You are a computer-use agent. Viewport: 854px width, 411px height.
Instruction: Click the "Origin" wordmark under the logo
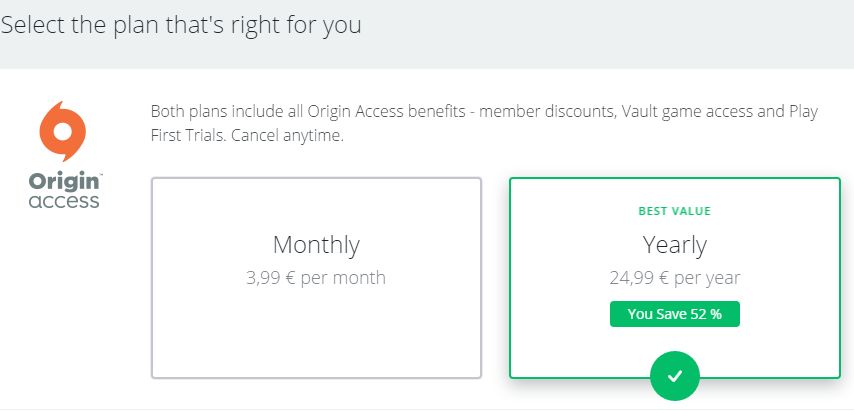click(x=64, y=182)
